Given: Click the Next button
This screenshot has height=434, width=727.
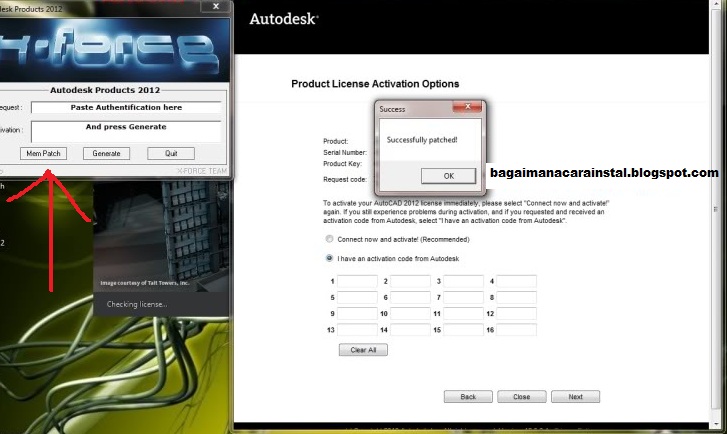Looking at the screenshot, I should coord(575,397).
